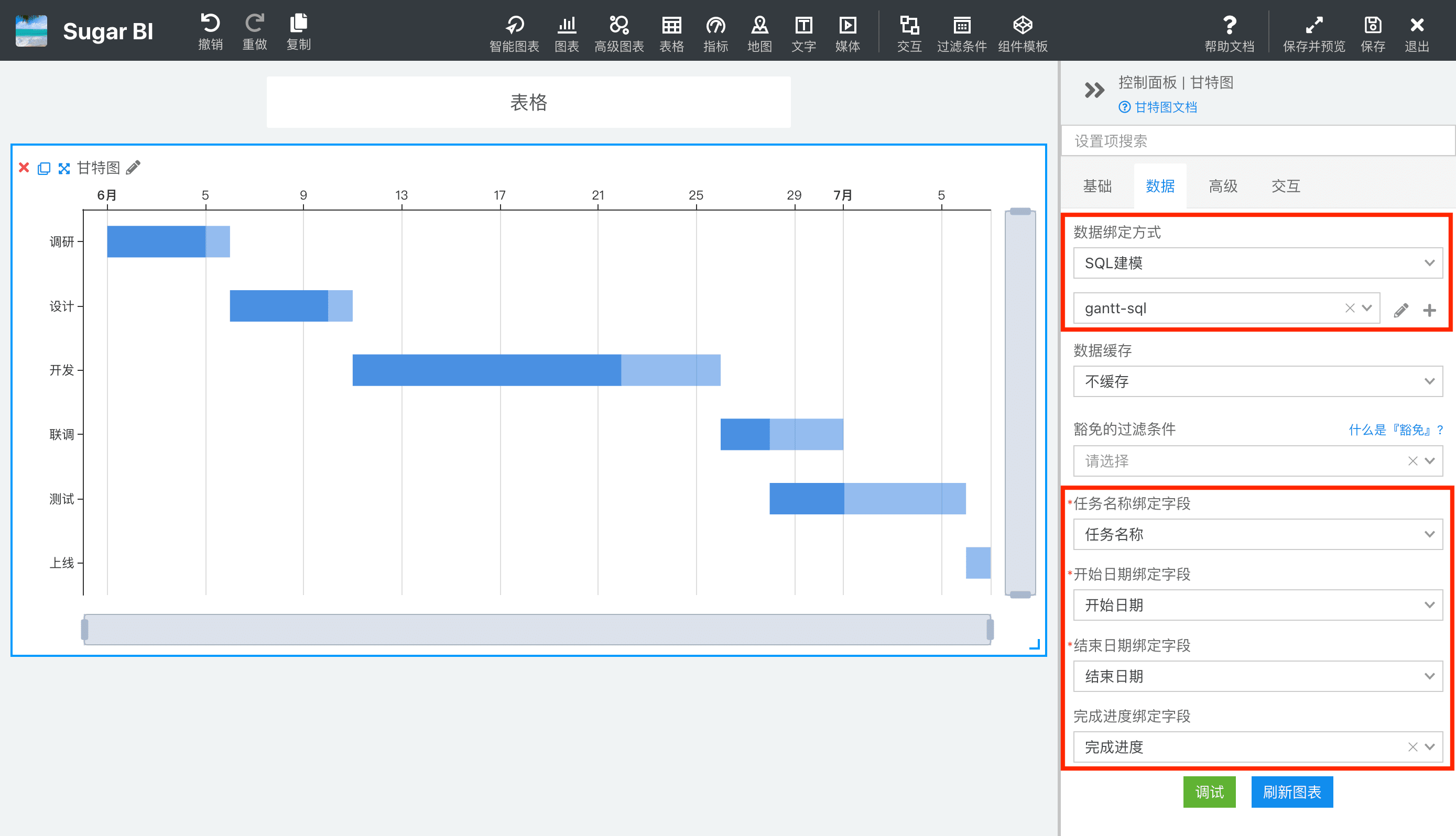Click the 表格 title text component
This screenshot has width=1456, height=836.
point(528,102)
